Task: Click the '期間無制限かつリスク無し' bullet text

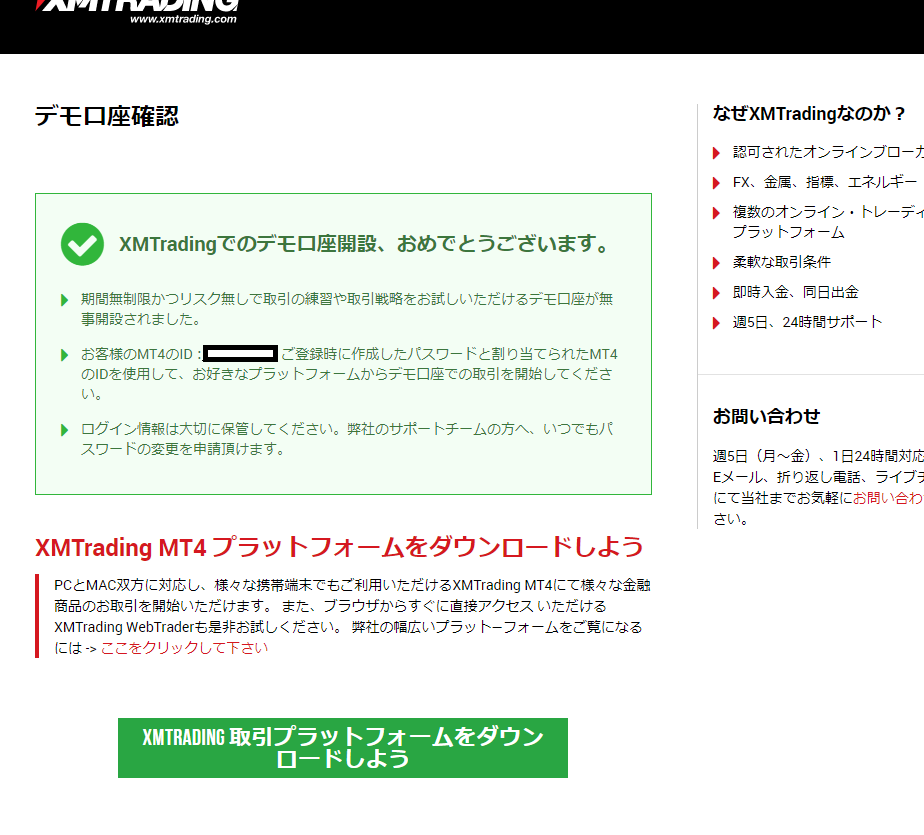Action: coord(346,309)
